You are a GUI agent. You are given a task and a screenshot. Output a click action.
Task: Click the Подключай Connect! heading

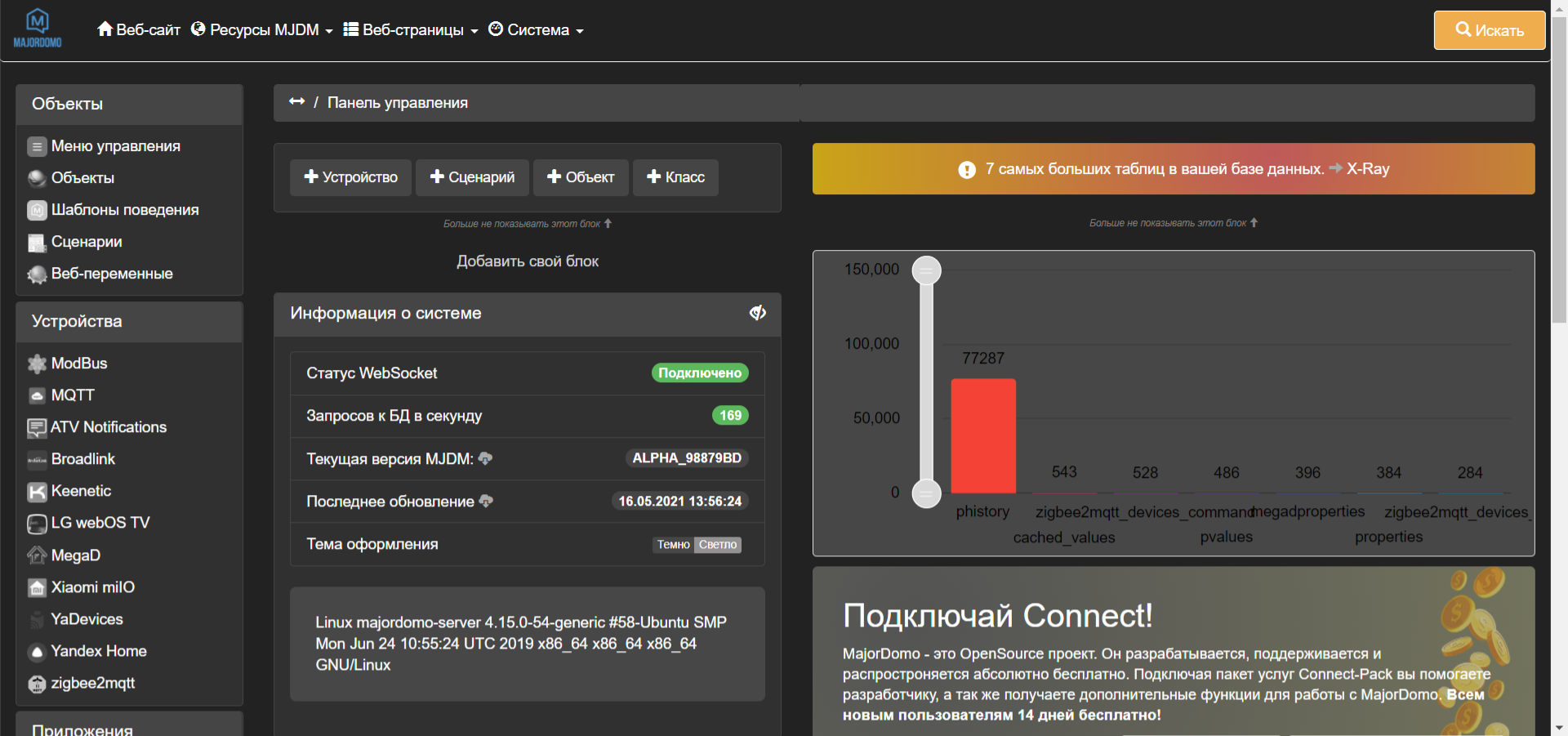[997, 616]
